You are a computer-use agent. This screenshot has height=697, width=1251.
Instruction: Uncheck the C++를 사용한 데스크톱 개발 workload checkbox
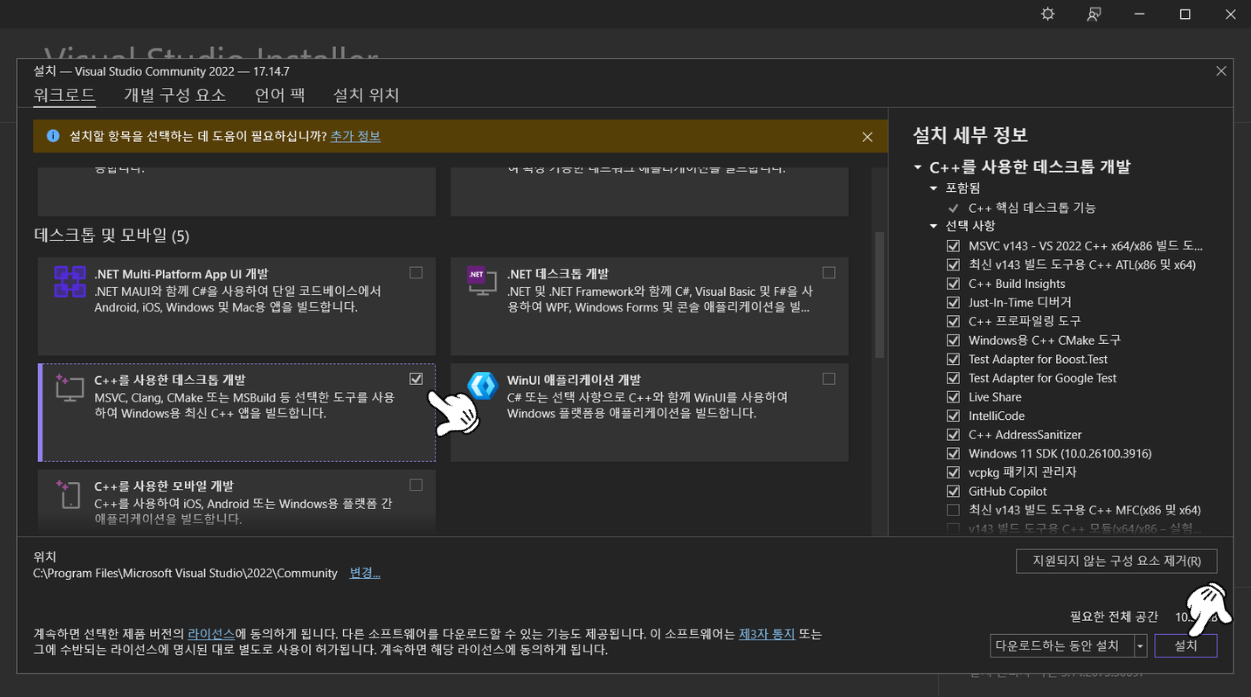416,379
